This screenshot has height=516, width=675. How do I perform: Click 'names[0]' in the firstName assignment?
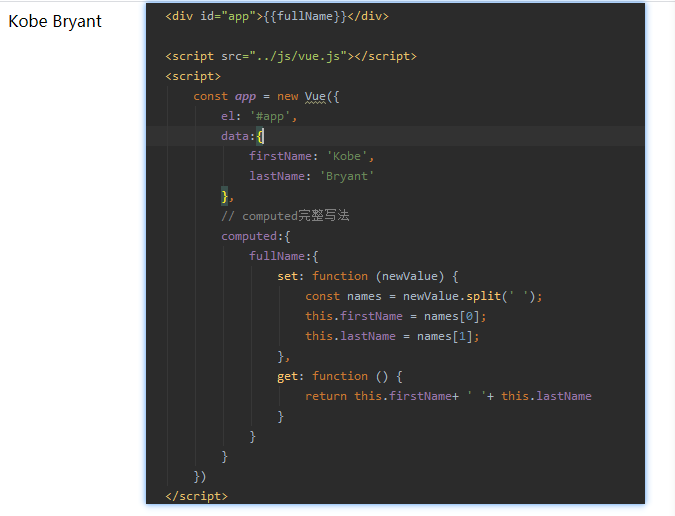point(452,316)
